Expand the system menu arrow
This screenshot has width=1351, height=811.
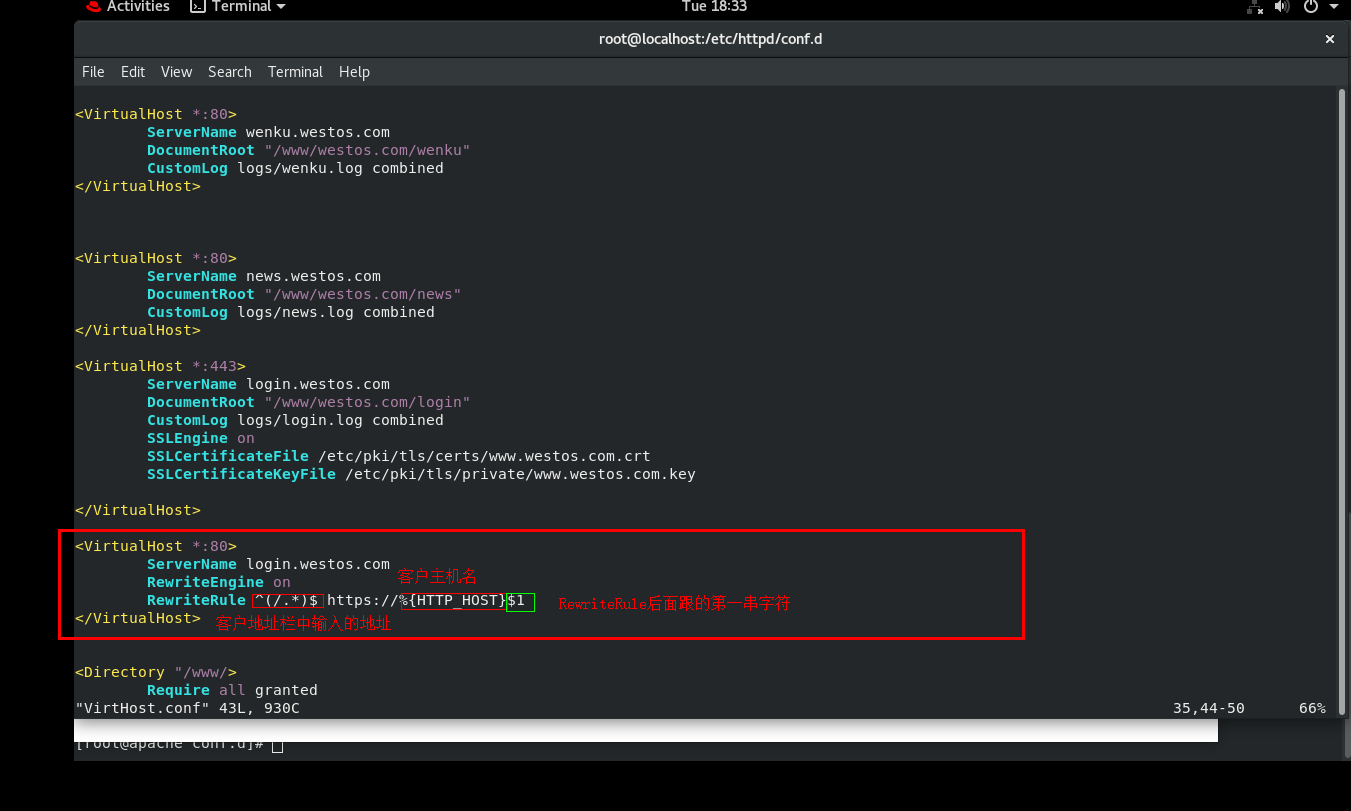tap(1334, 7)
